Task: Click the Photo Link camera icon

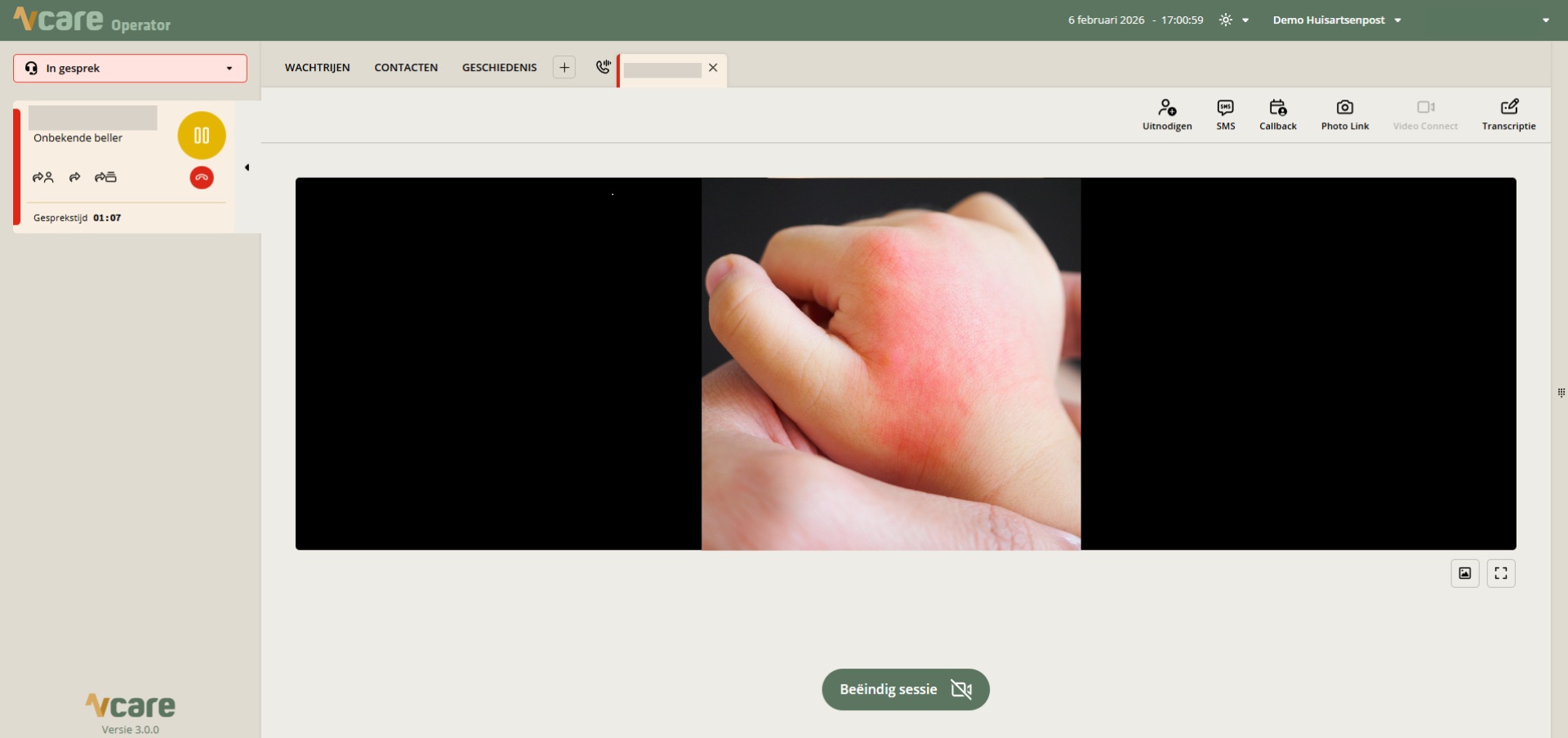Action: [1344, 113]
